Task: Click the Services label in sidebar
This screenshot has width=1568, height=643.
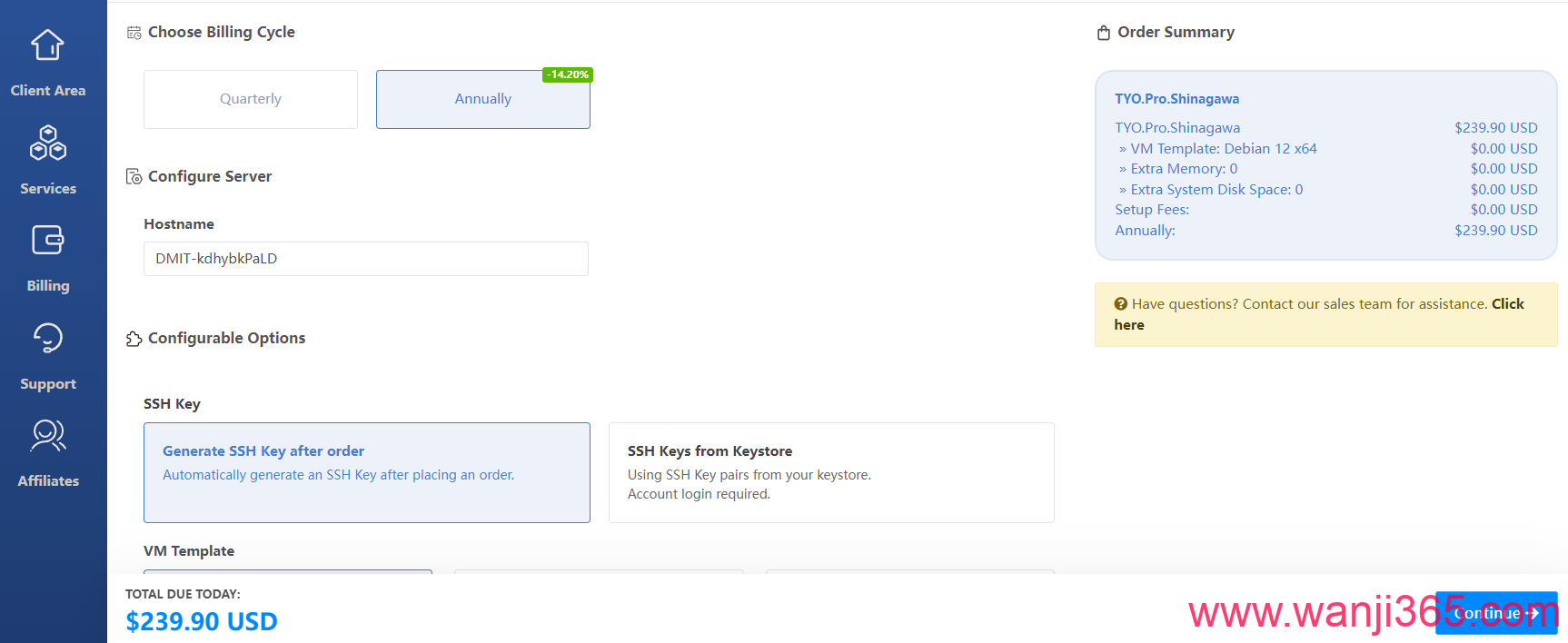Action: [x=48, y=189]
